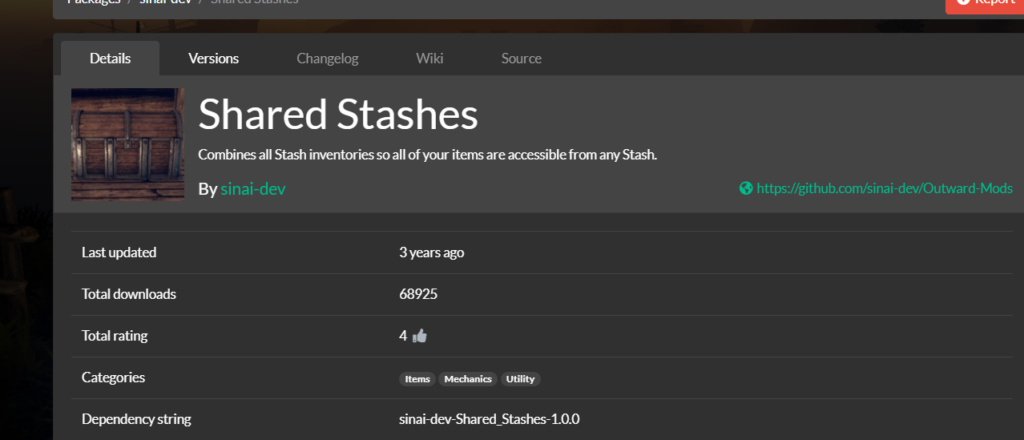Viewport: 1024px width, 440px height.
Task: Open the sinai-dev author link
Action: 253,189
